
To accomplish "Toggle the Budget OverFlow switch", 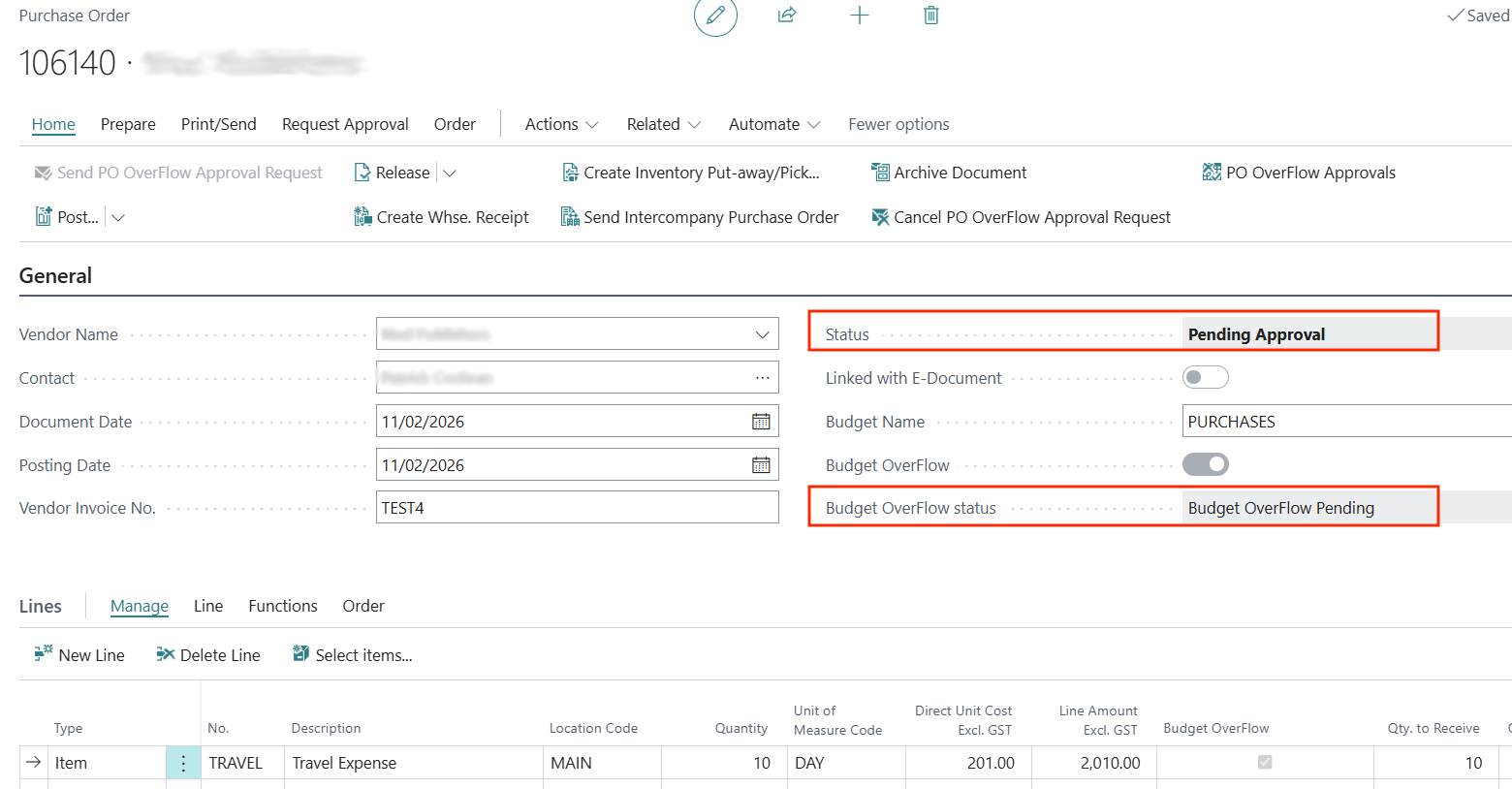I will pos(1205,465).
